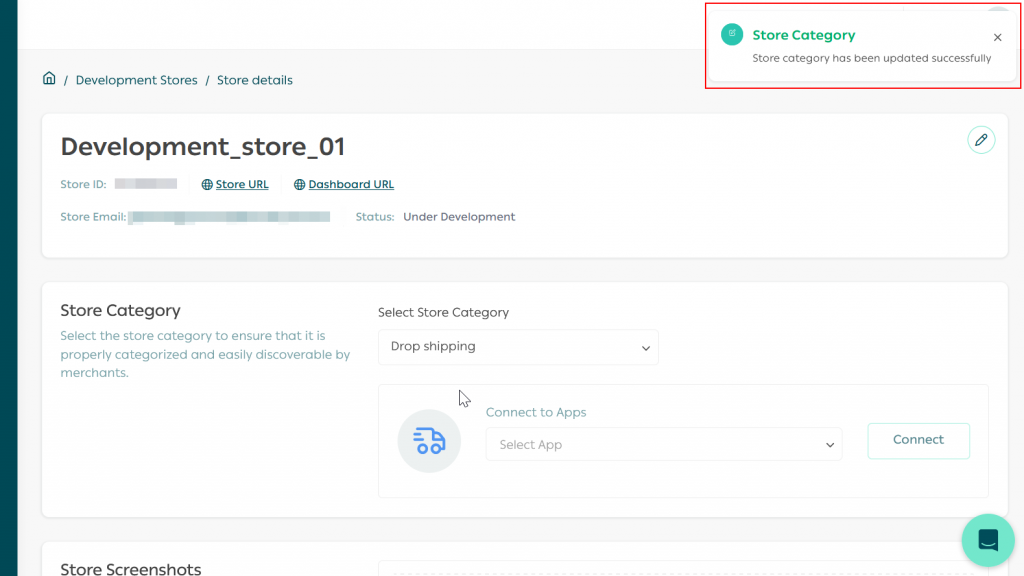The width and height of the screenshot is (1024, 576).
Task: Click globe icon beside Store URL
Action: pyautogui.click(x=207, y=185)
